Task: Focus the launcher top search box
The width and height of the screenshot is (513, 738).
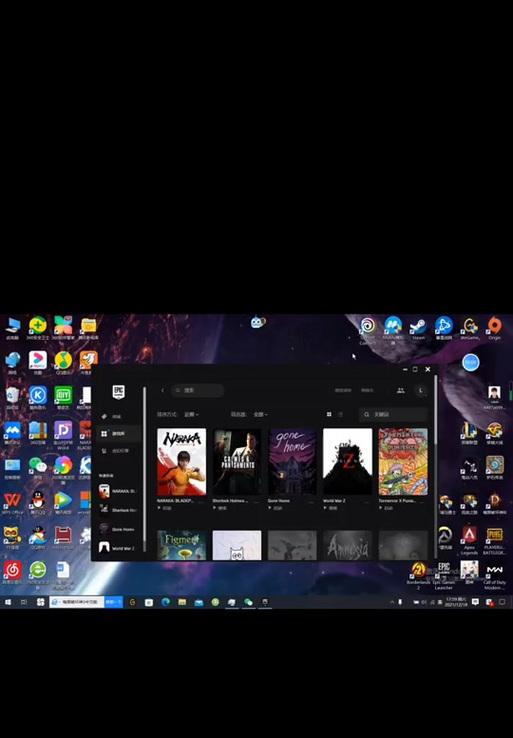Action: point(198,390)
